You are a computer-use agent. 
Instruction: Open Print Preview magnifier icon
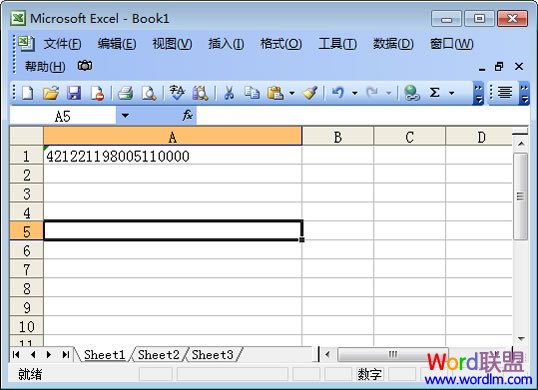(149, 93)
